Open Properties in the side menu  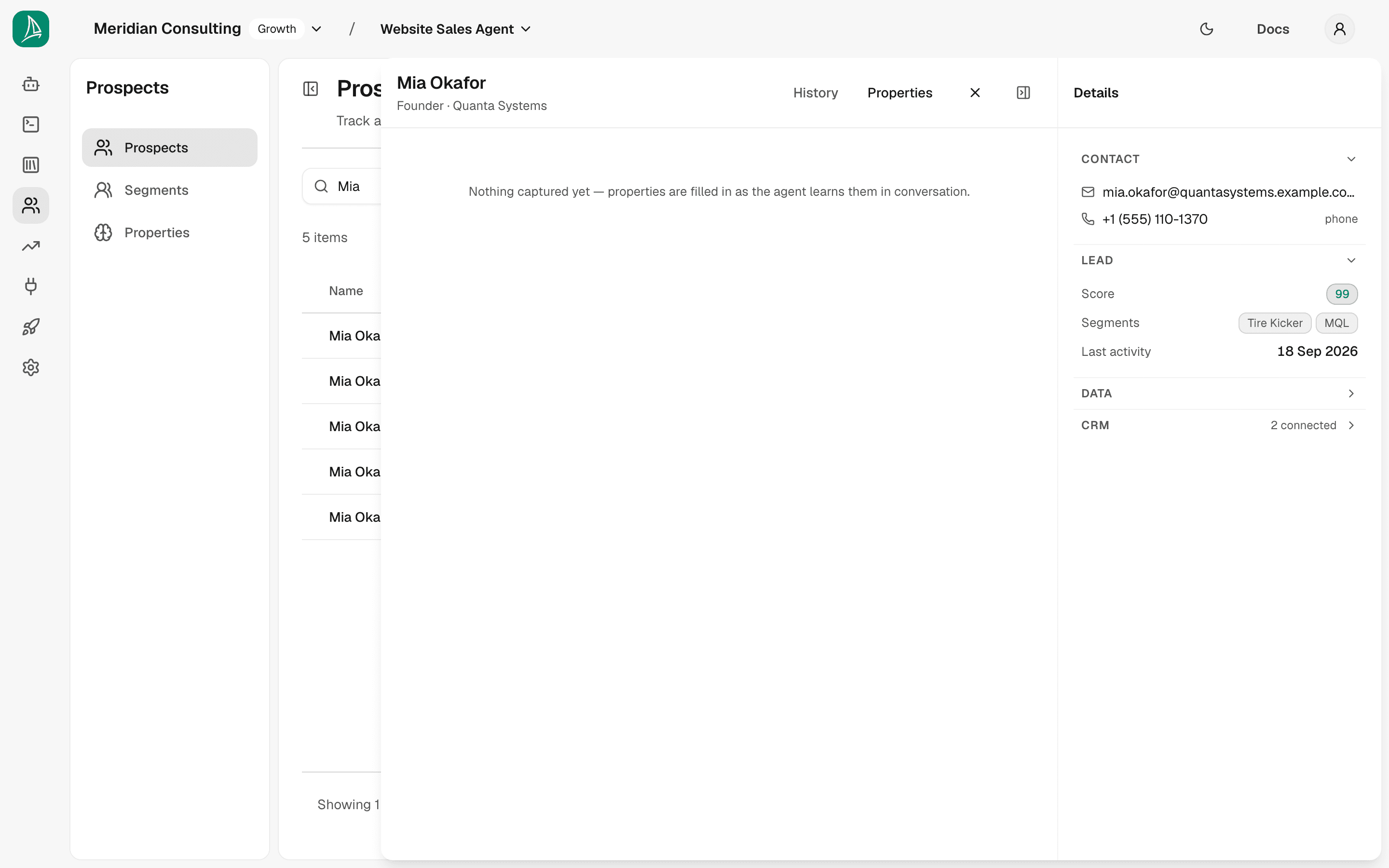[170, 232]
